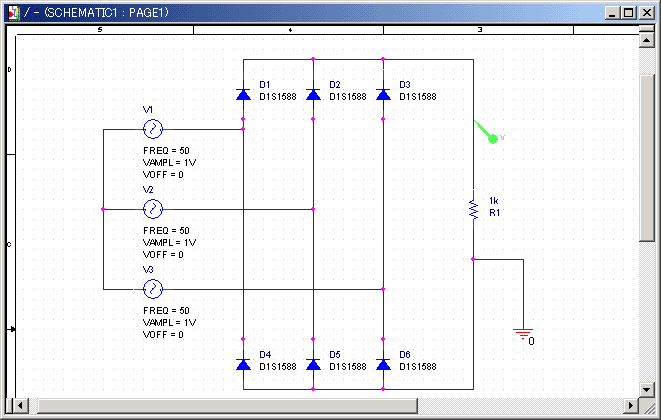Viewport: 661px width, 420px height.
Task: Open the schematic window system menu icon
Action: (11, 11)
